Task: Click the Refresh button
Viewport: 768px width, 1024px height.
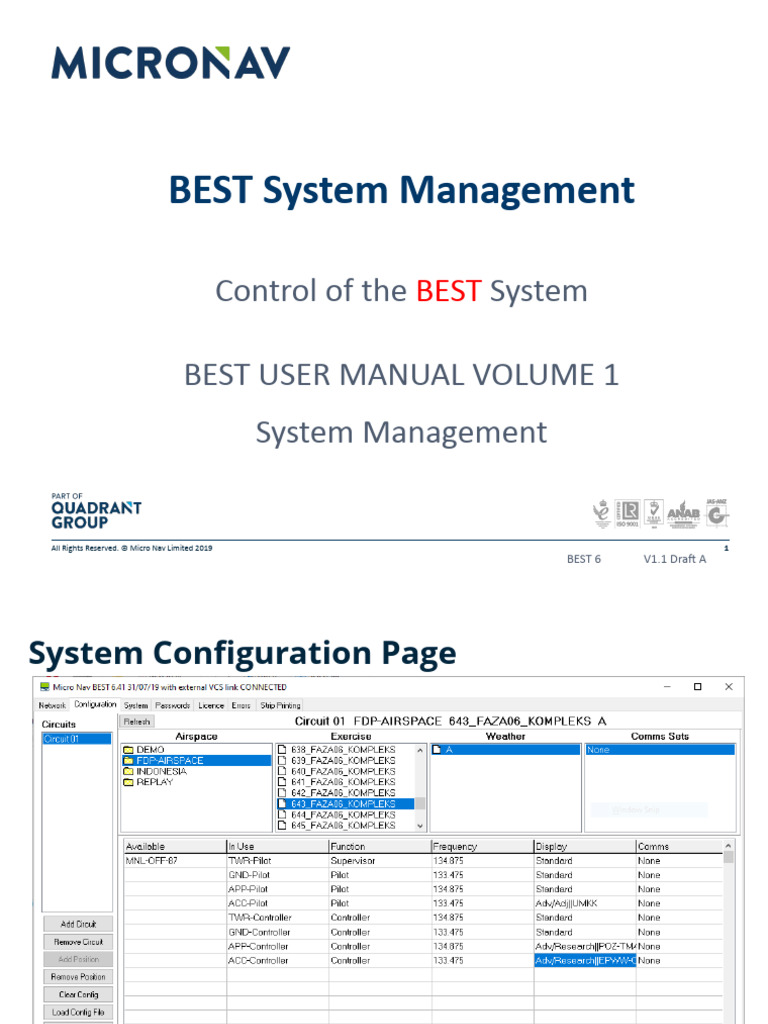Action: point(137,722)
